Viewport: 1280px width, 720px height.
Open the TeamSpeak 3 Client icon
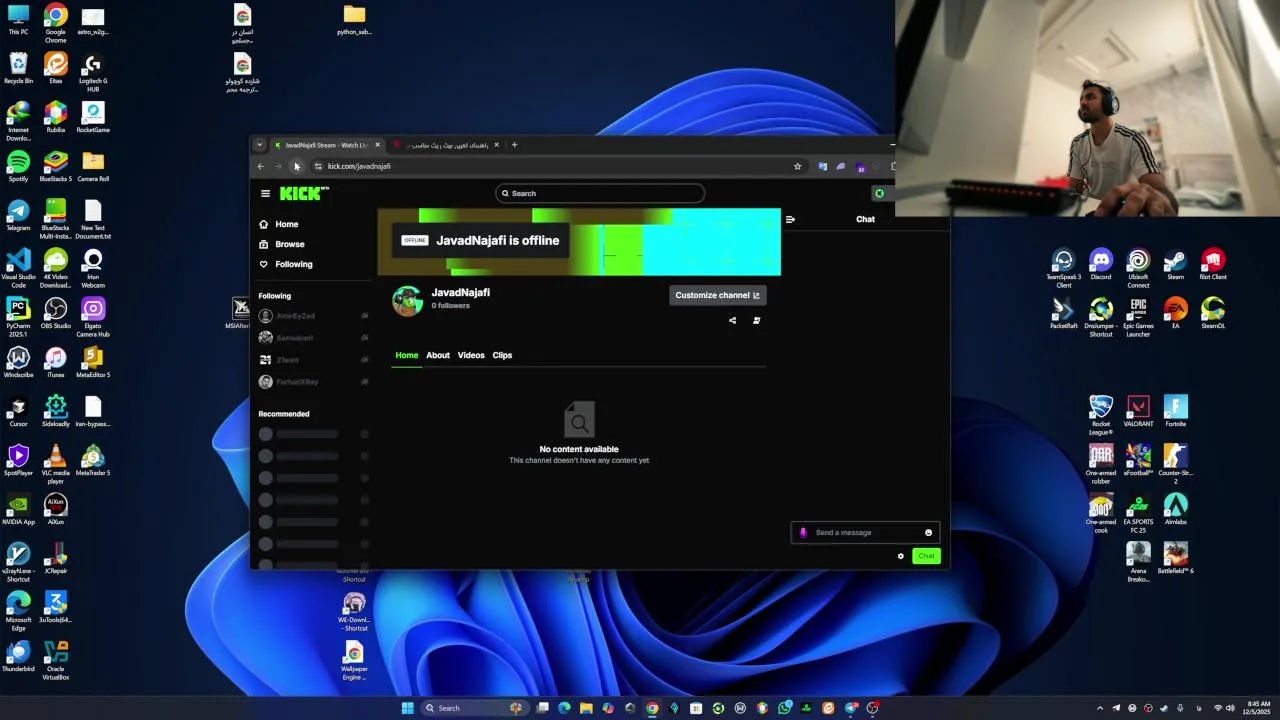tap(1064, 269)
